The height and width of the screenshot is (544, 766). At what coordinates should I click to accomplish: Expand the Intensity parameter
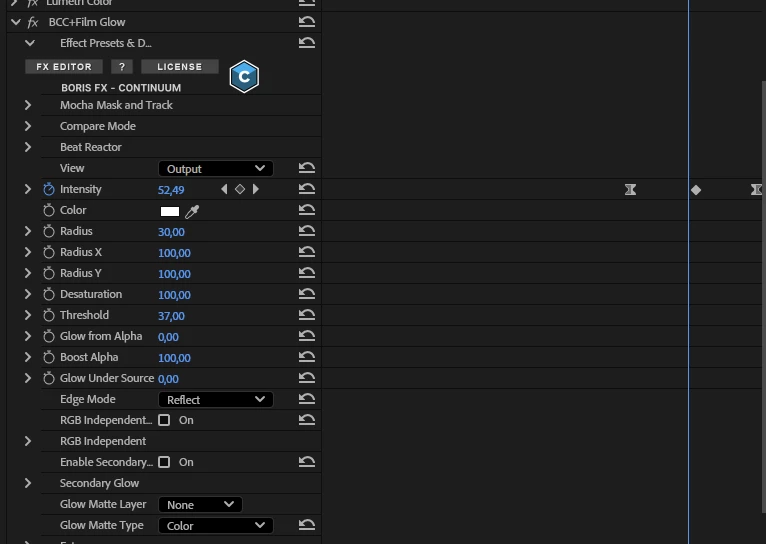coord(28,189)
